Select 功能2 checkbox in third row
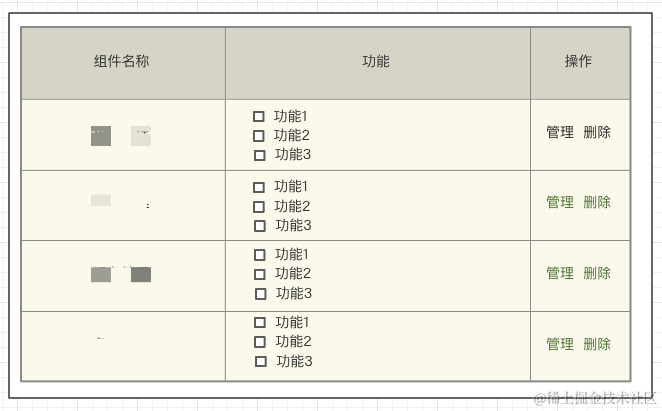662x411 pixels. pyautogui.click(x=260, y=274)
